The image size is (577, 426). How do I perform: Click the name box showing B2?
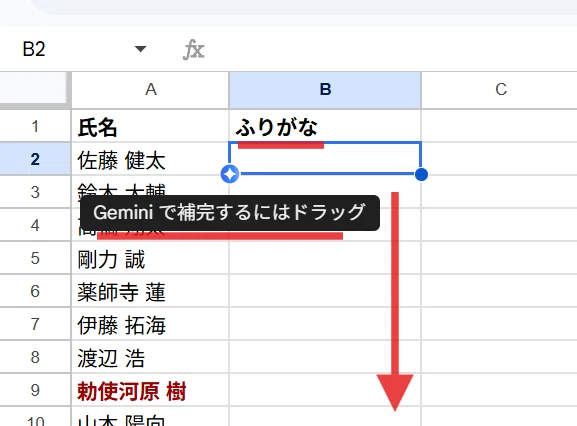pos(34,49)
